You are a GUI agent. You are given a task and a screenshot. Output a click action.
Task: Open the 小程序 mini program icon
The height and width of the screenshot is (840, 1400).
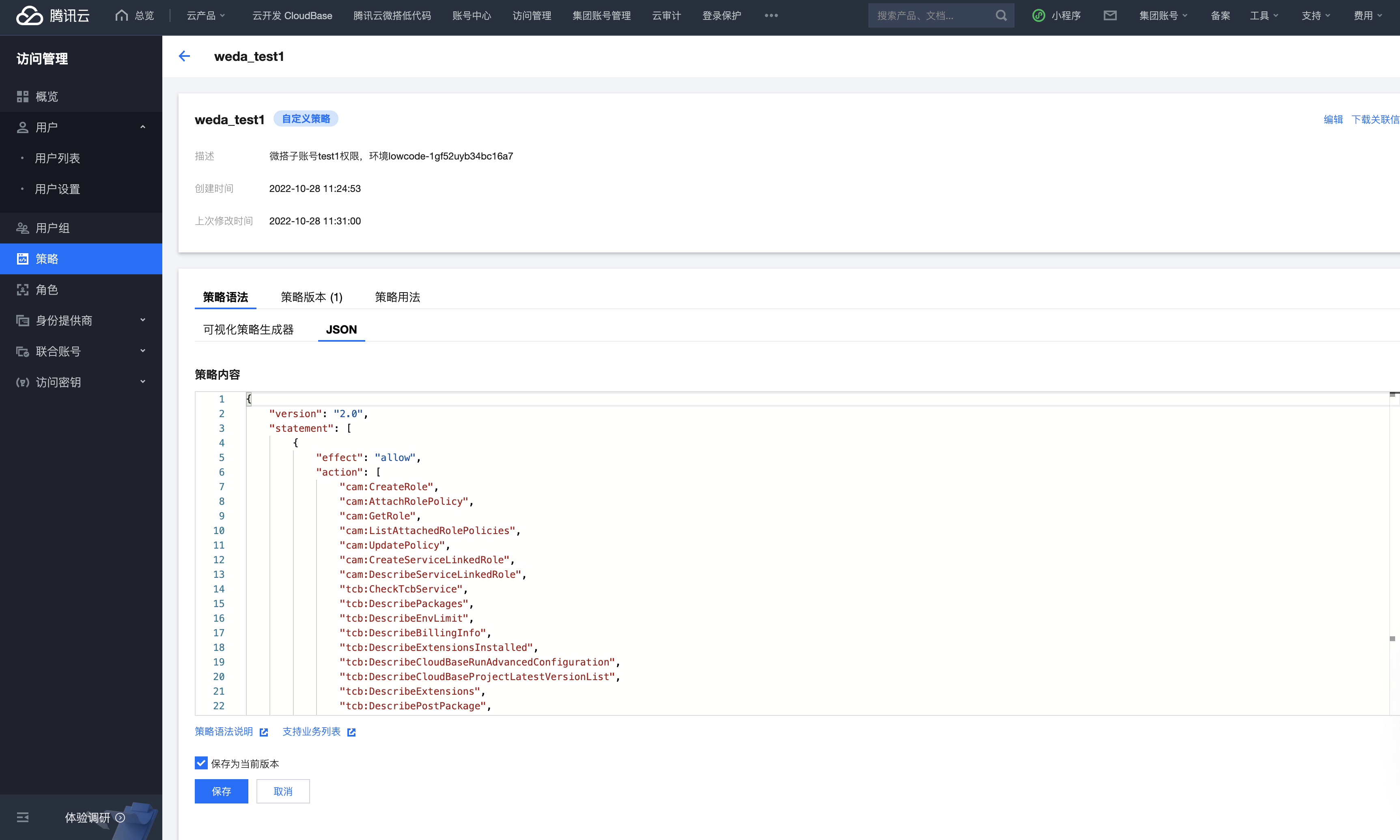(x=1038, y=15)
